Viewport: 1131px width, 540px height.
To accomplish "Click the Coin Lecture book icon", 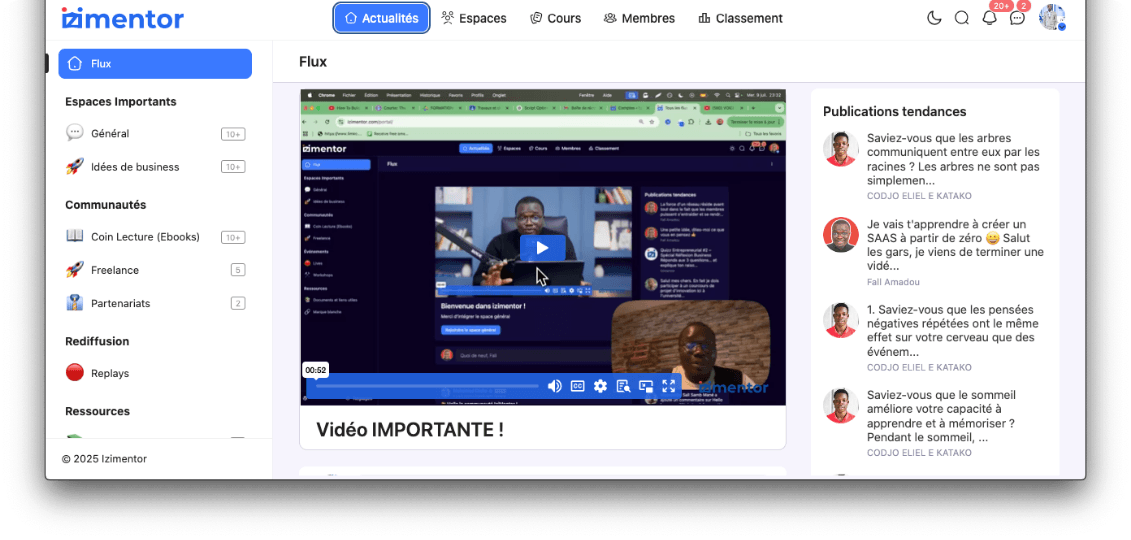I will pos(75,236).
